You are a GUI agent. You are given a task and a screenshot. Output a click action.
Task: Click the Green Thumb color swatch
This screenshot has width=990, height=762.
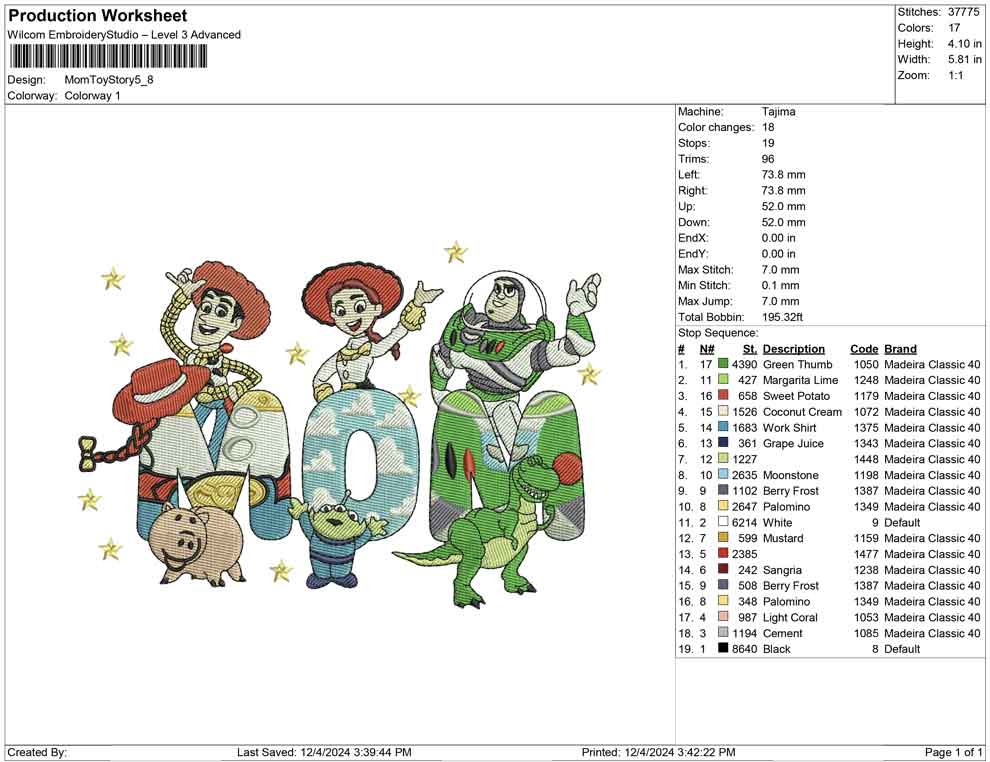723,364
